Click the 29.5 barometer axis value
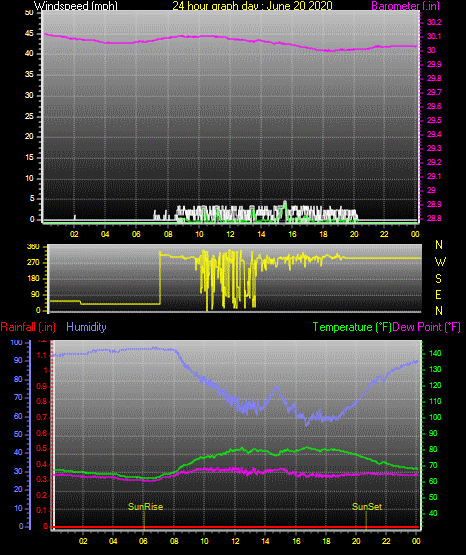466x555 pixels. point(434,120)
